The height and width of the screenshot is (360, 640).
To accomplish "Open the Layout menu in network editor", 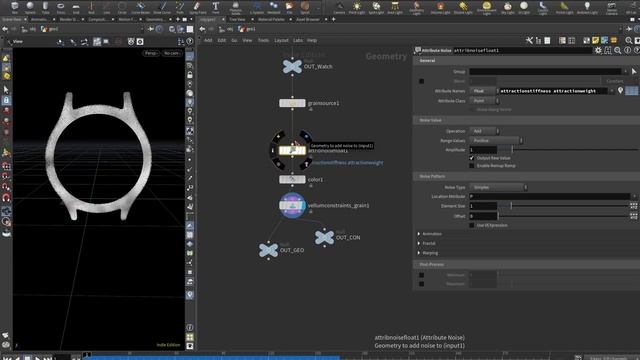I will [281, 40].
